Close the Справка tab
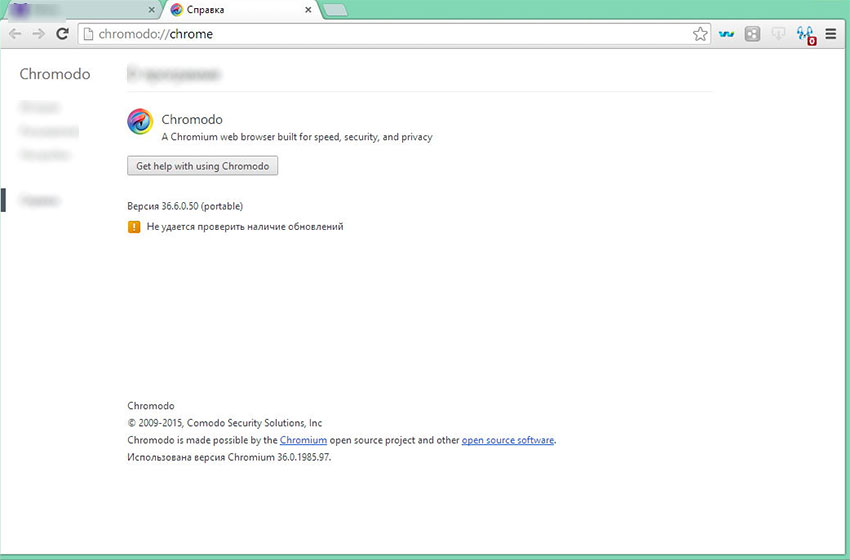The height and width of the screenshot is (560, 850). (x=308, y=10)
